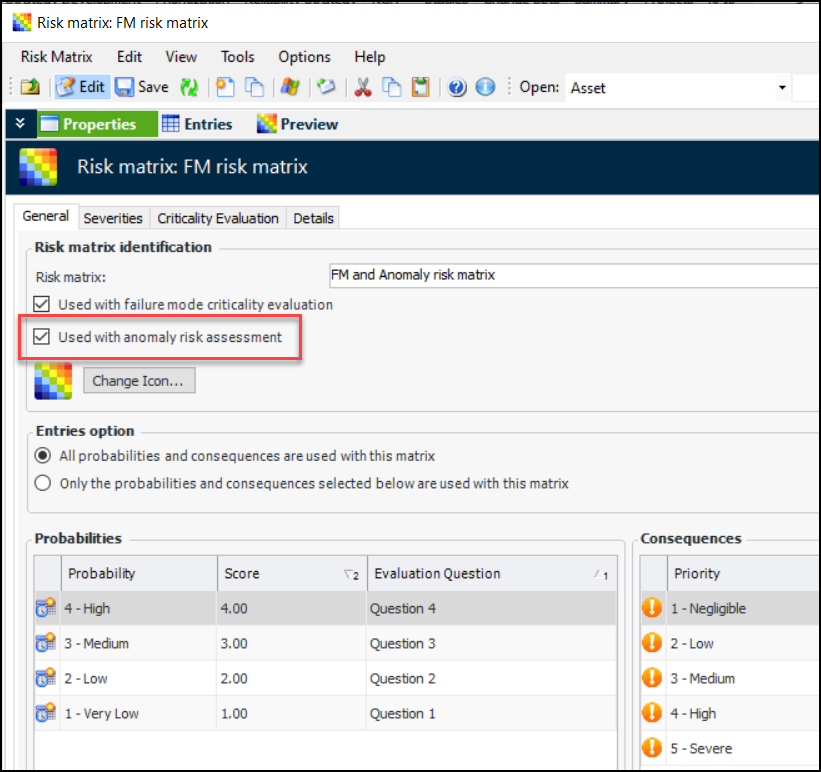Click the Cut scissors icon

coord(363,87)
